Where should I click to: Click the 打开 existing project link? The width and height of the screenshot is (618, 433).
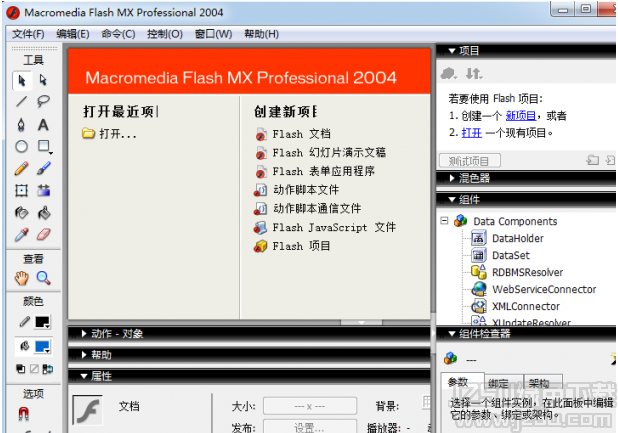click(x=472, y=133)
